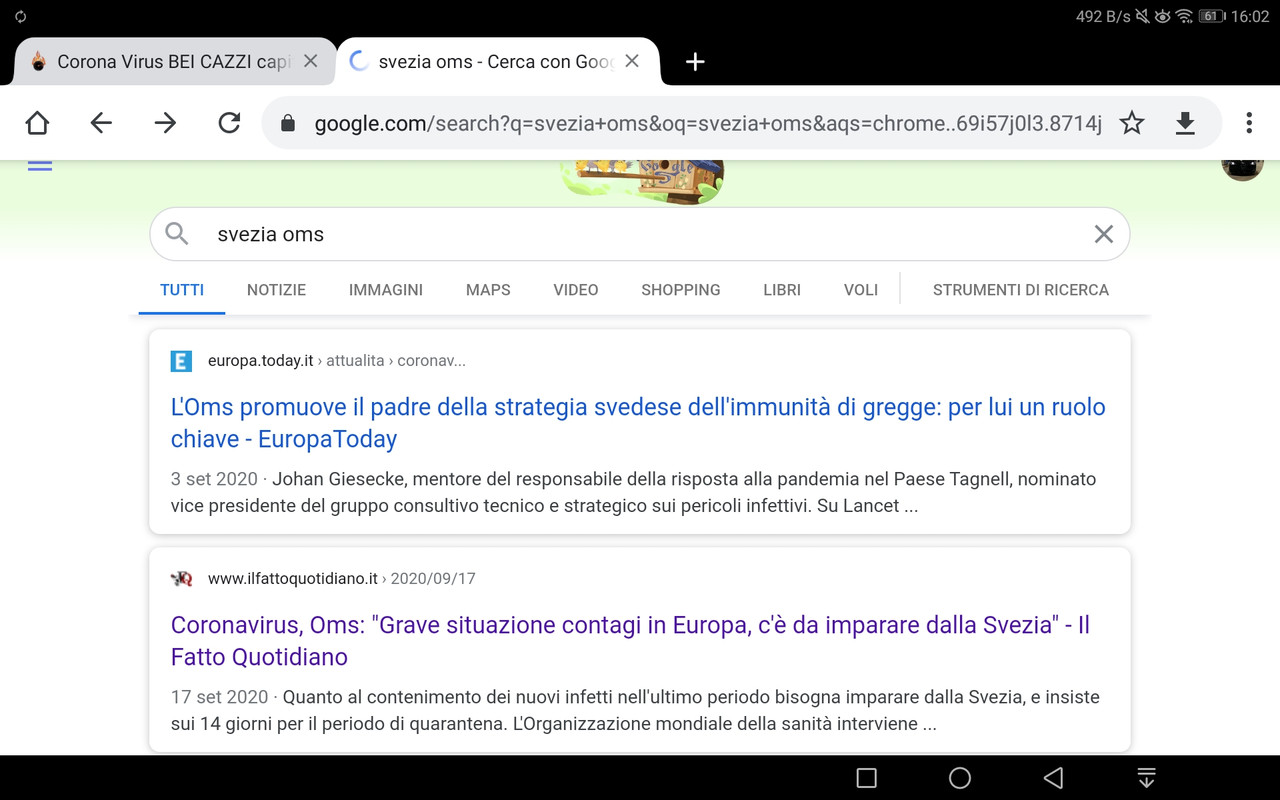Screen dimensions: 1280x800
Task: Open Google hamburger menu
Action: [x=40, y=165]
